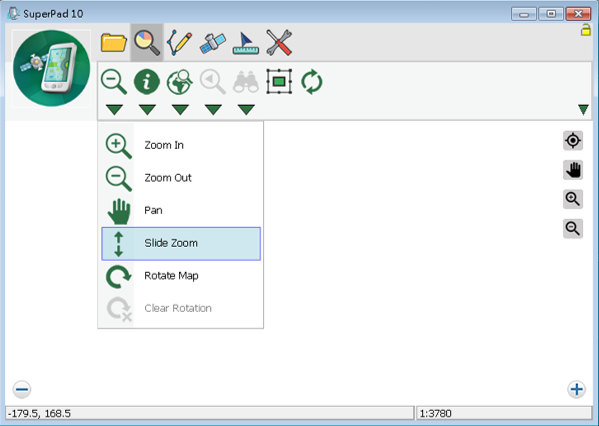Toggle the GPS center crosshair button
The width and height of the screenshot is (599, 426).
point(573,141)
